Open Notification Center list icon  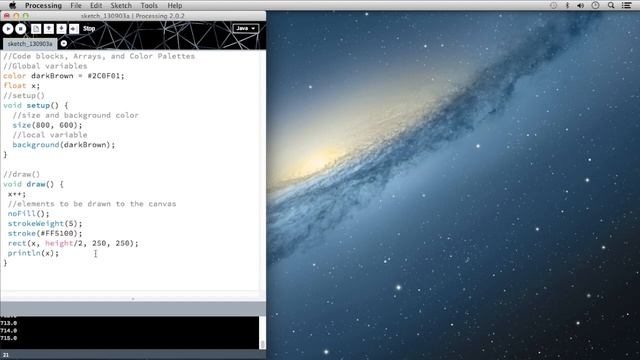coord(627,5)
